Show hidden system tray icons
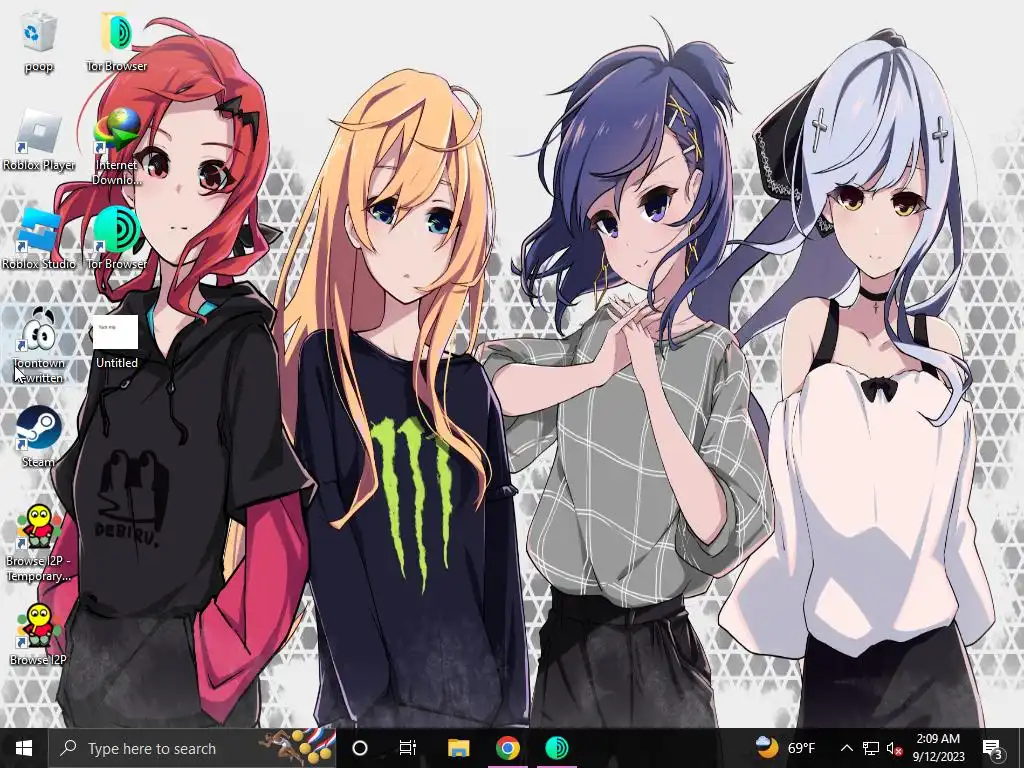 pyautogui.click(x=846, y=748)
